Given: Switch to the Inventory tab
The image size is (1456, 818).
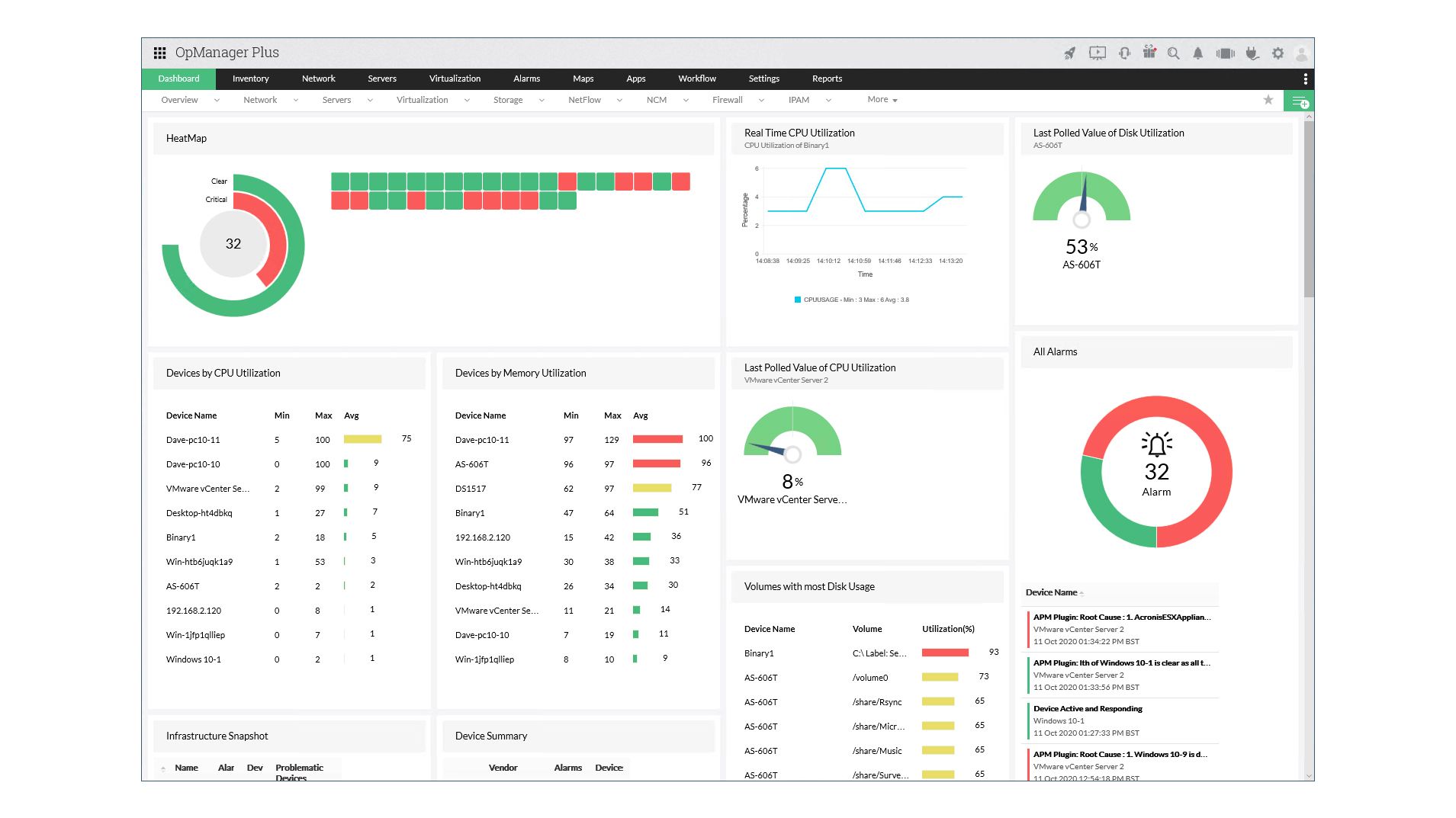Looking at the screenshot, I should coord(250,79).
